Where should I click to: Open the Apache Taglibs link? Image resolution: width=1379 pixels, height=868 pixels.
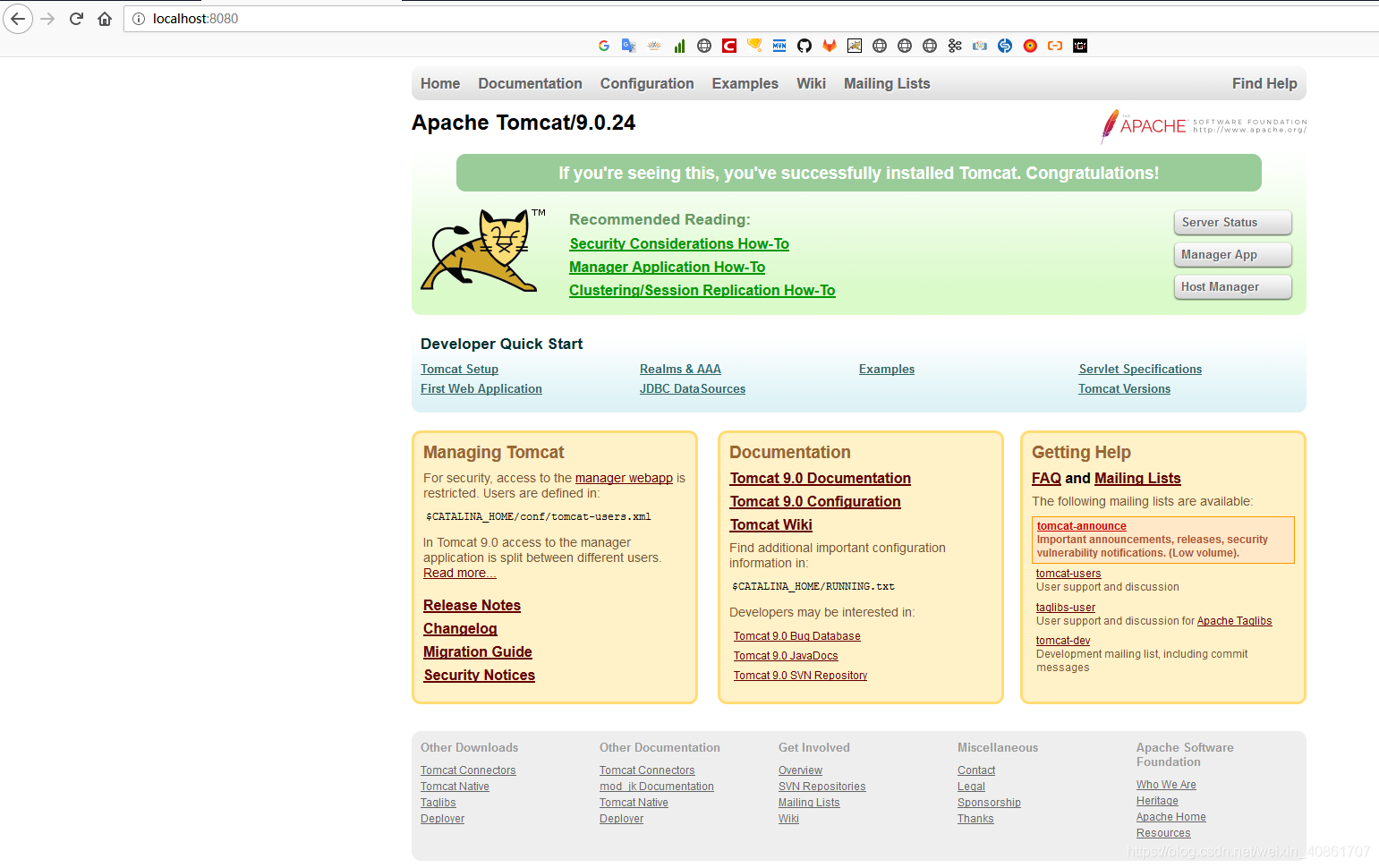[1234, 621]
